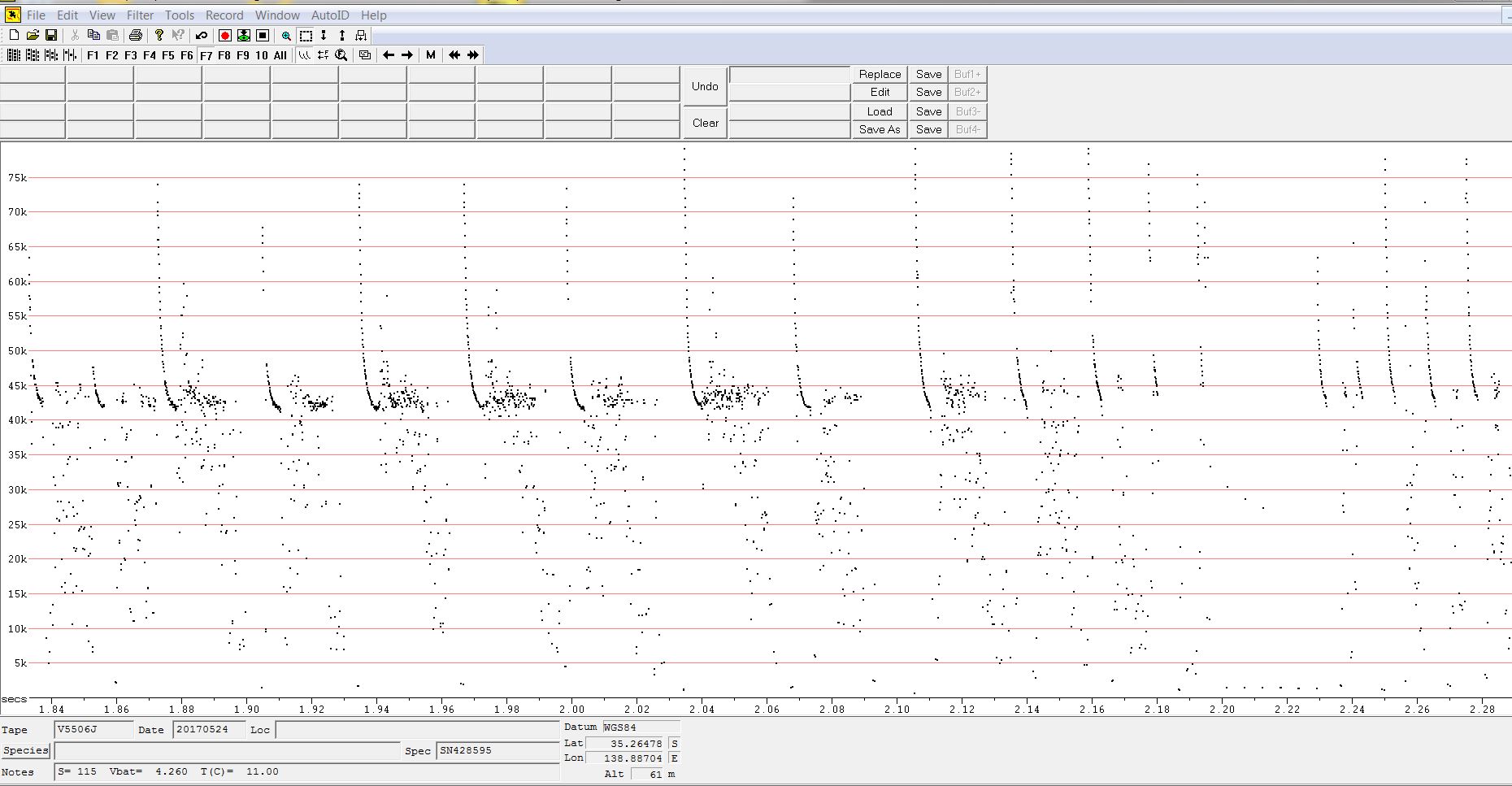Click the first compressed-view bars icon
Viewport: 1512px width, 786px height.
13,55
